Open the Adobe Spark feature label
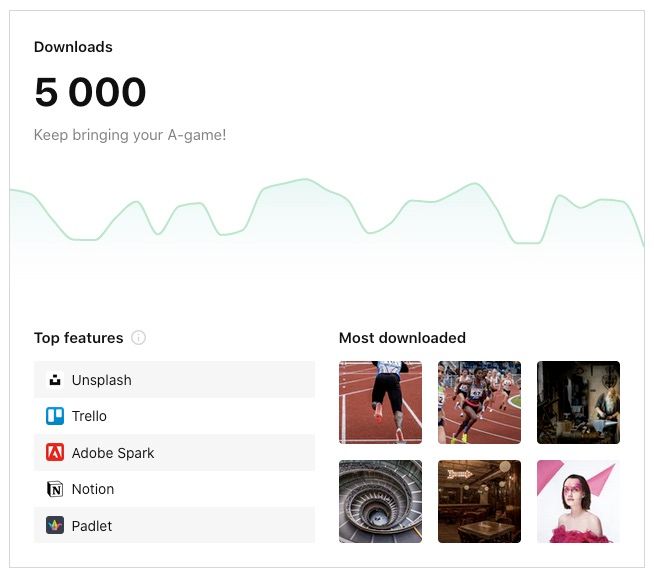The width and height of the screenshot is (654, 578). coord(113,453)
